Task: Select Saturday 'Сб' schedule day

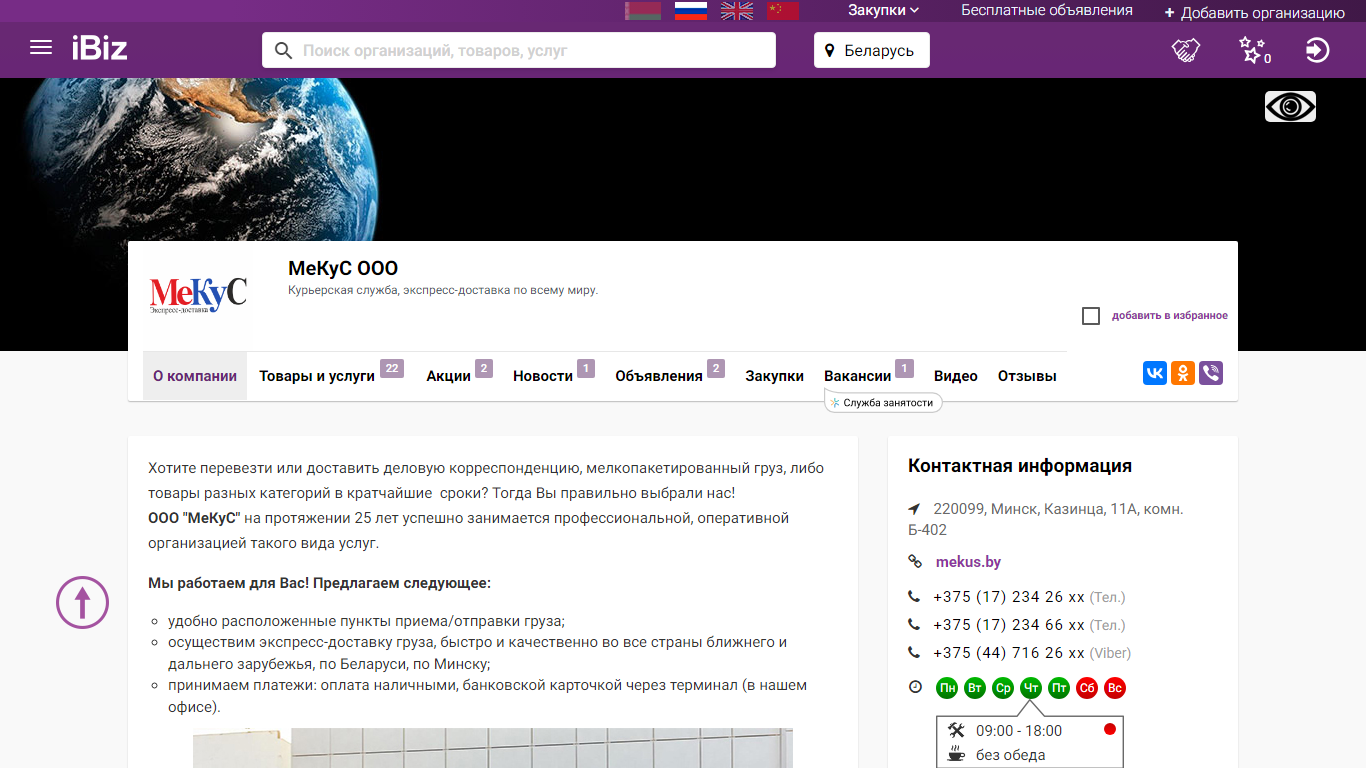Action: pyautogui.click(x=1087, y=688)
